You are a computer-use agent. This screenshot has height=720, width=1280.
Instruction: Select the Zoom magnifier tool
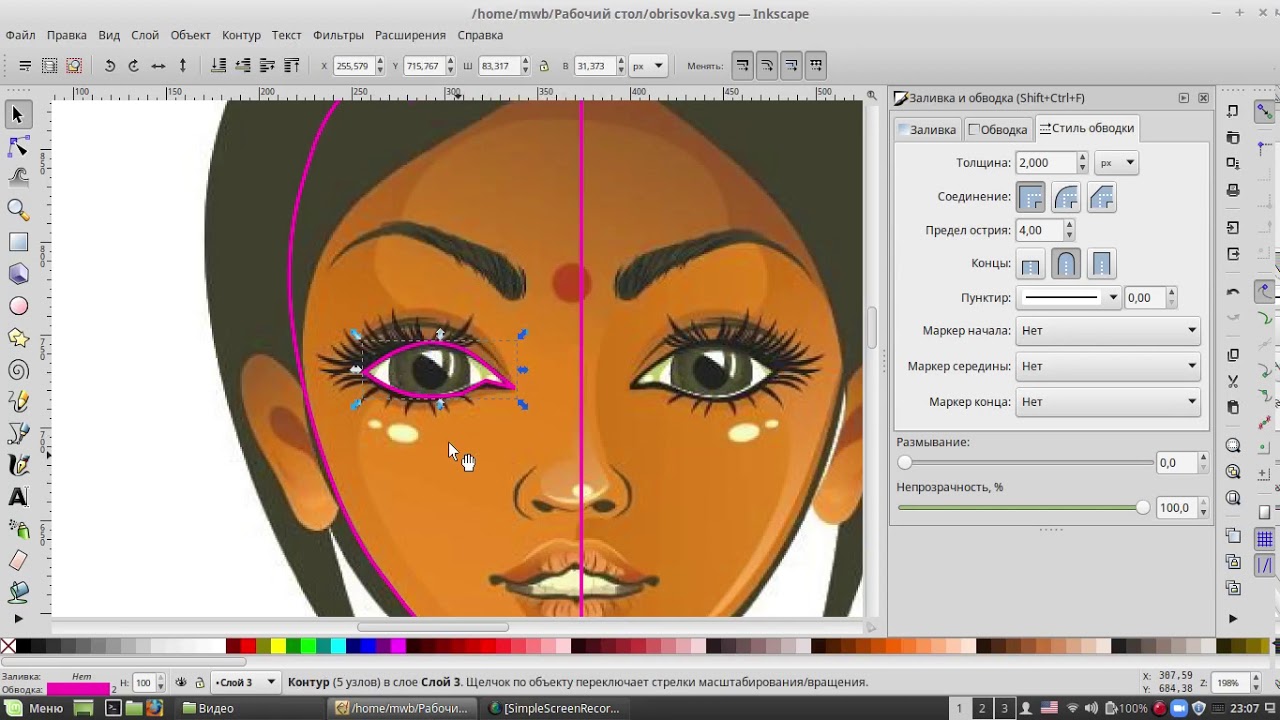click(x=17, y=210)
